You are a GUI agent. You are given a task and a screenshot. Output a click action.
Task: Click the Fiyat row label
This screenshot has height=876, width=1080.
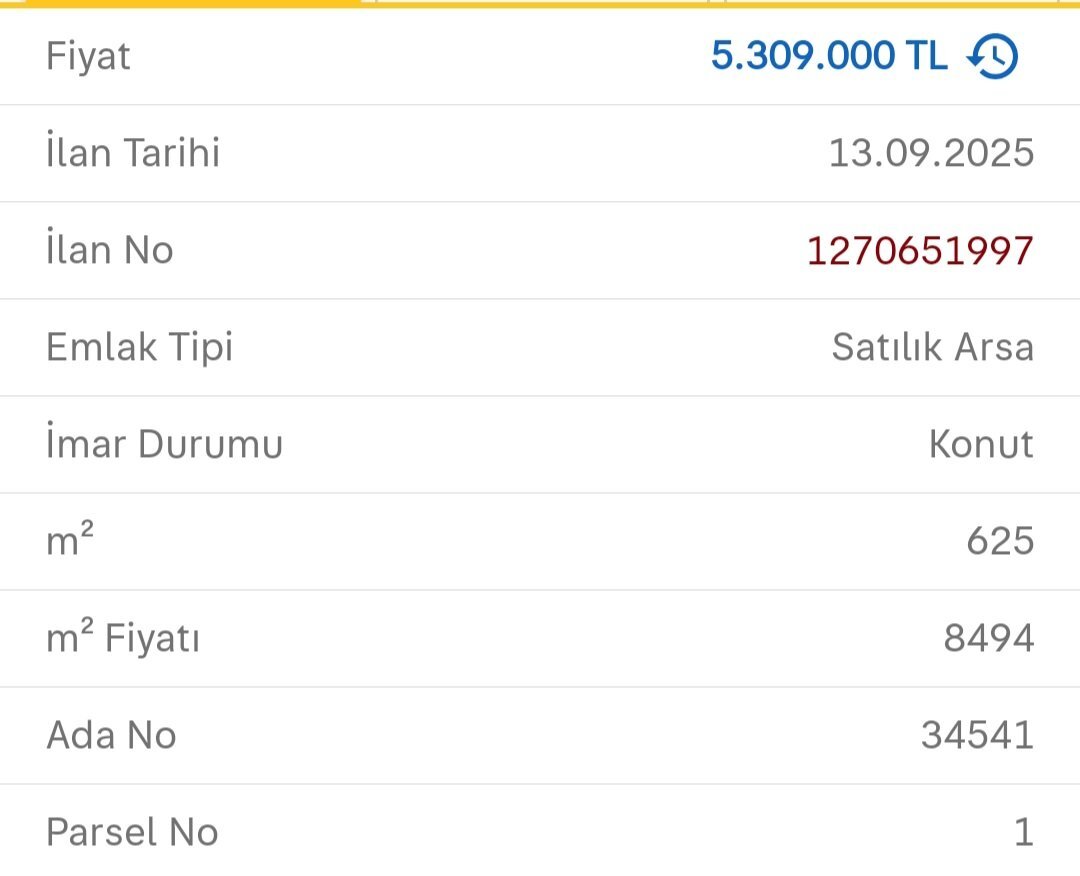(86, 56)
